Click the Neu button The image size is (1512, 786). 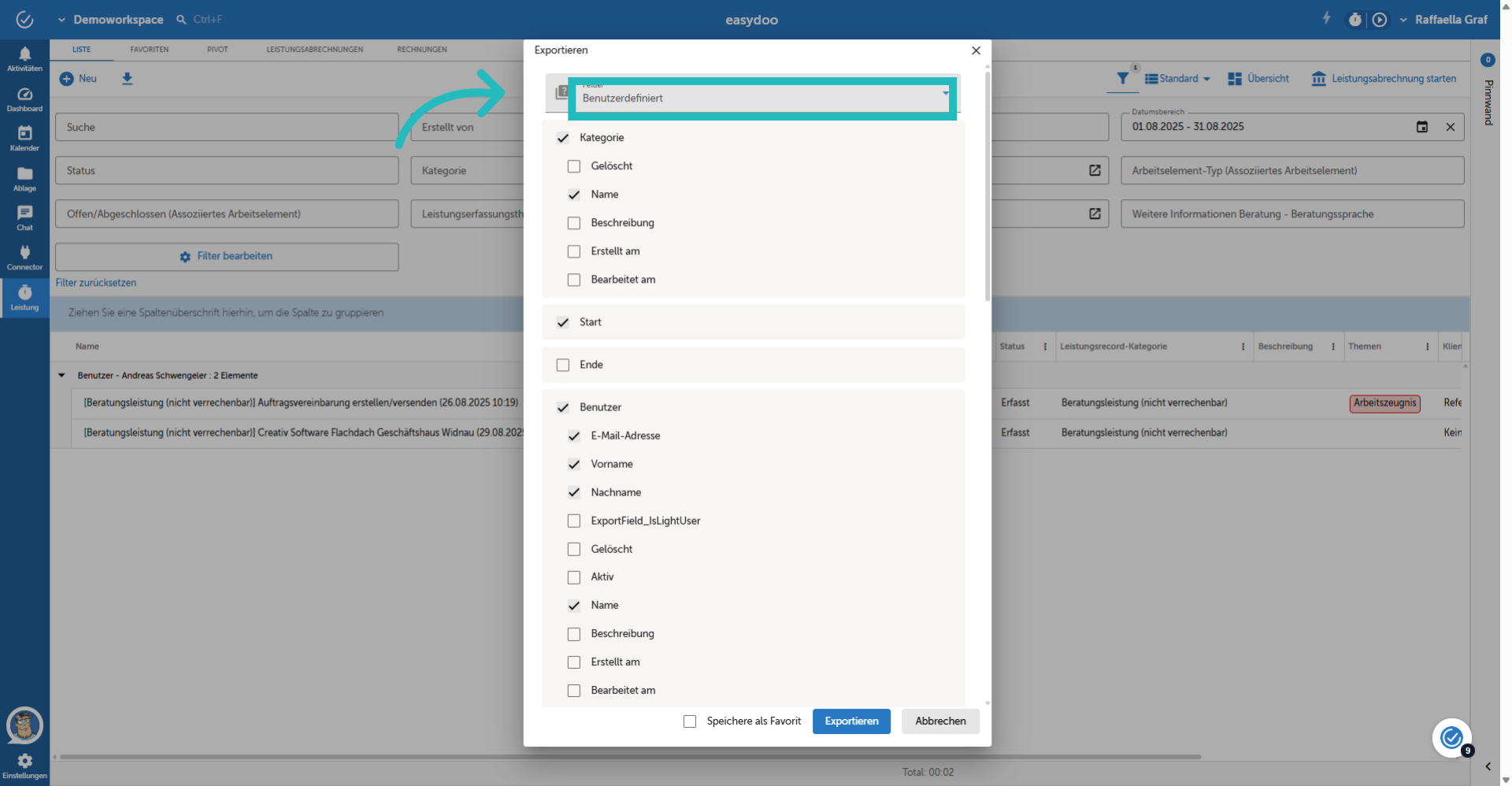pos(79,79)
